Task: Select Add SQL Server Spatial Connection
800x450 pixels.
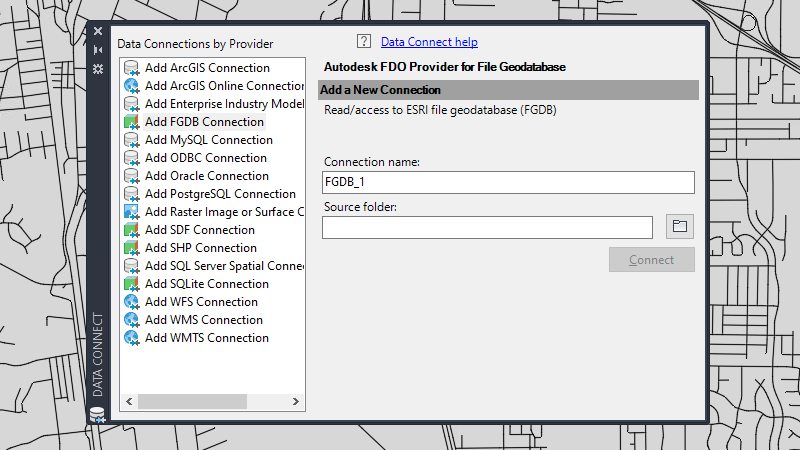Action: pos(224,266)
